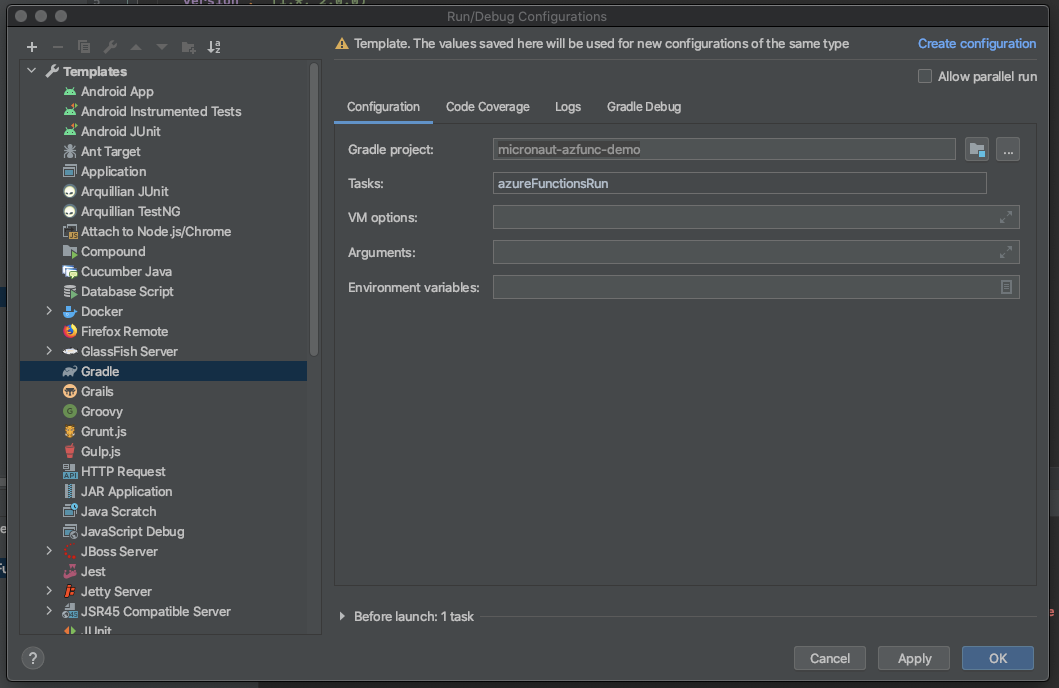The width and height of the screenshot is (1059, 688).
Task: Expand the GlassFish Server node
Action: point(49,351)
